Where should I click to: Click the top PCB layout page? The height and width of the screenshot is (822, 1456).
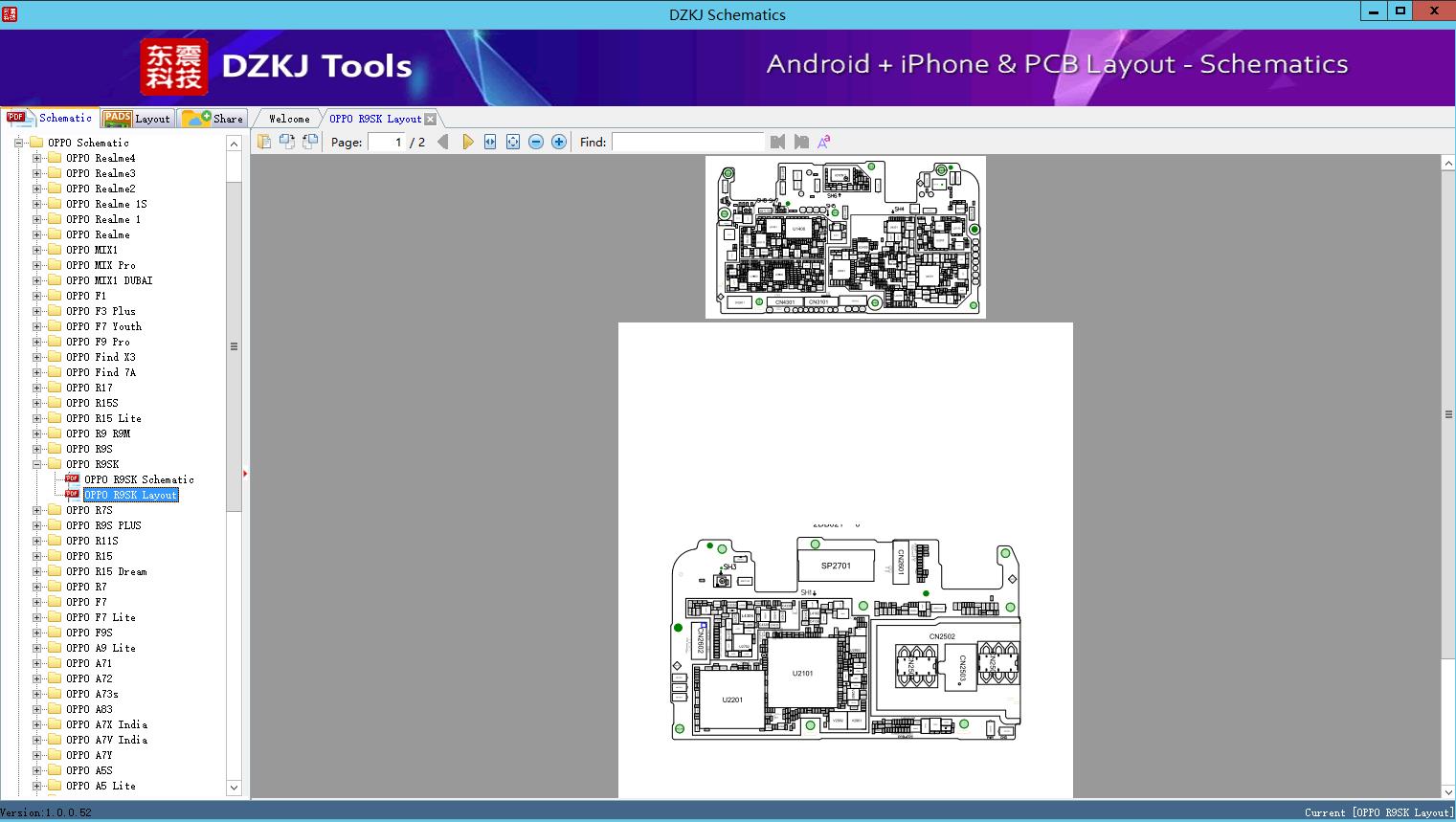pyautogui.click(x=845, y=236)
